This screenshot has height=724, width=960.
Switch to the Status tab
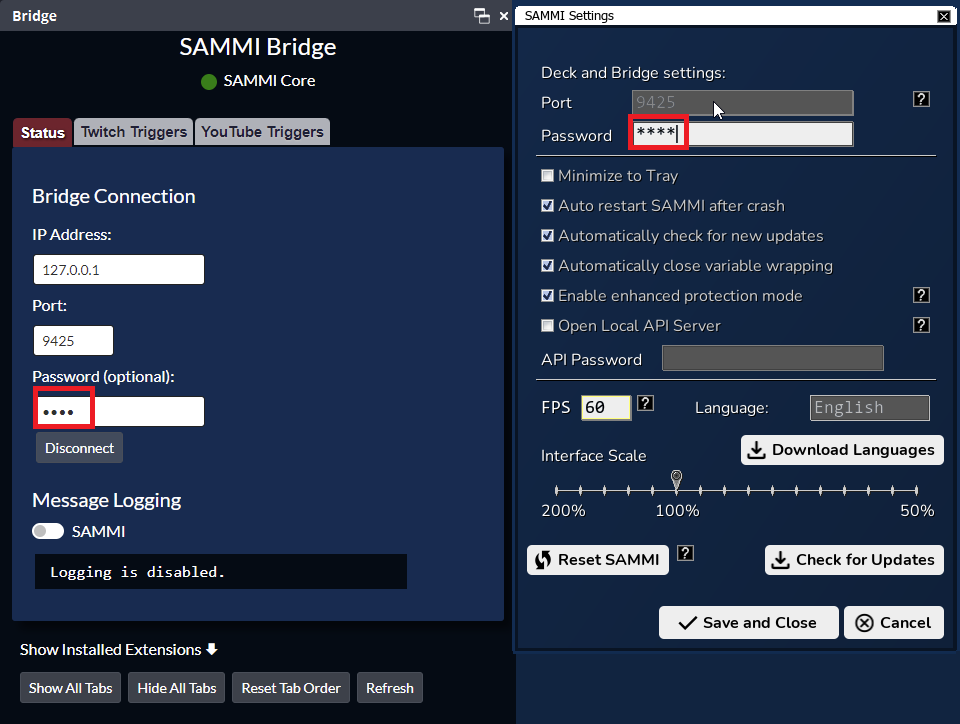pos(42,132)
